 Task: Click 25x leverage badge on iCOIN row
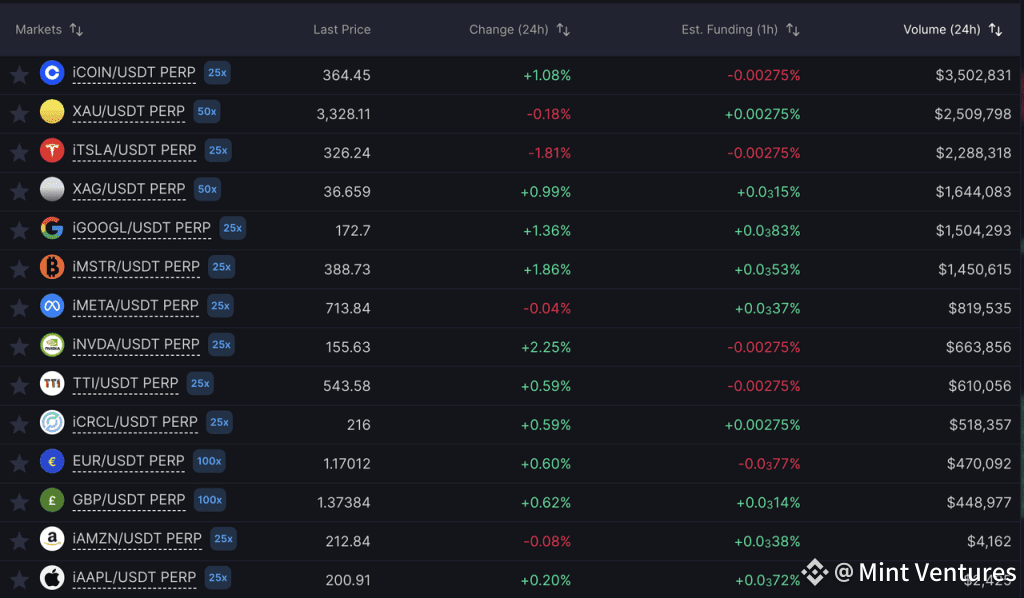click(217, 72)
